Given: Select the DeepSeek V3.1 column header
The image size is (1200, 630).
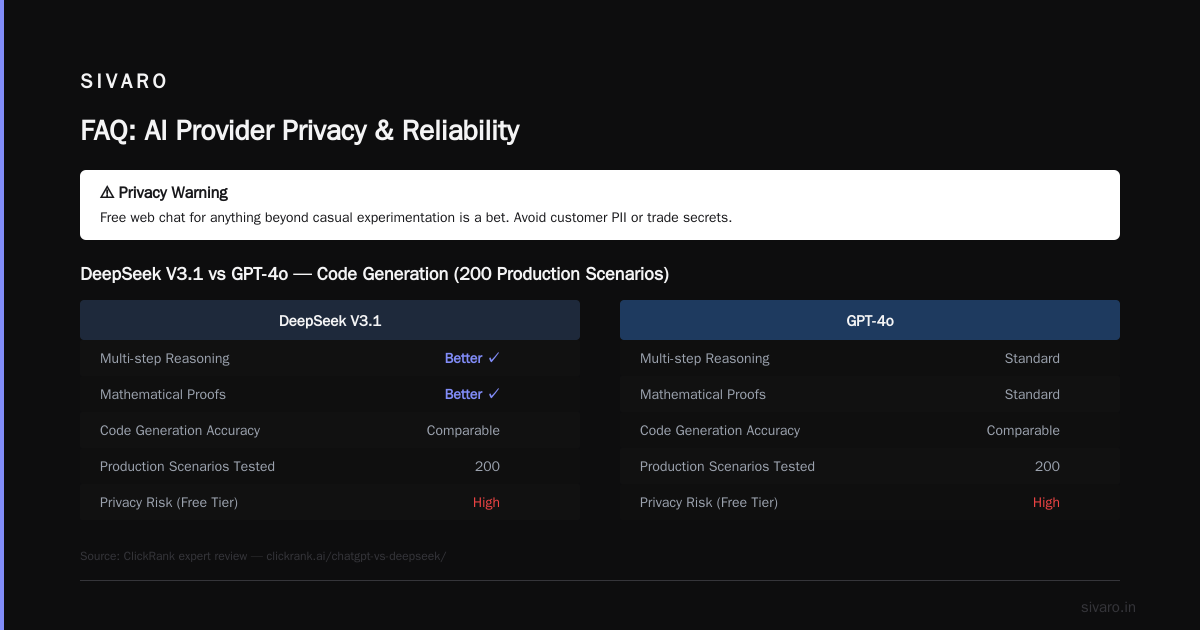Looking at the screenshot, I should [330, 320].
